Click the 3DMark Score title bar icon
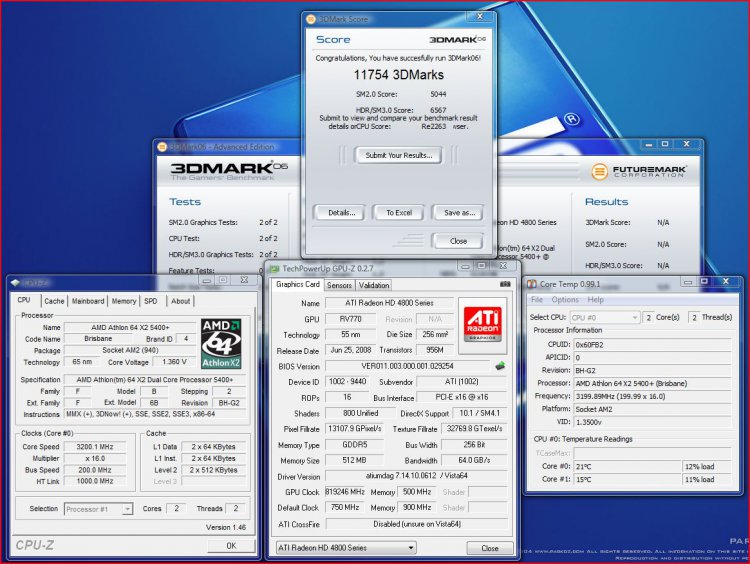Image resolution: width=750 pixels, height=564 pixels. [311, 19]
